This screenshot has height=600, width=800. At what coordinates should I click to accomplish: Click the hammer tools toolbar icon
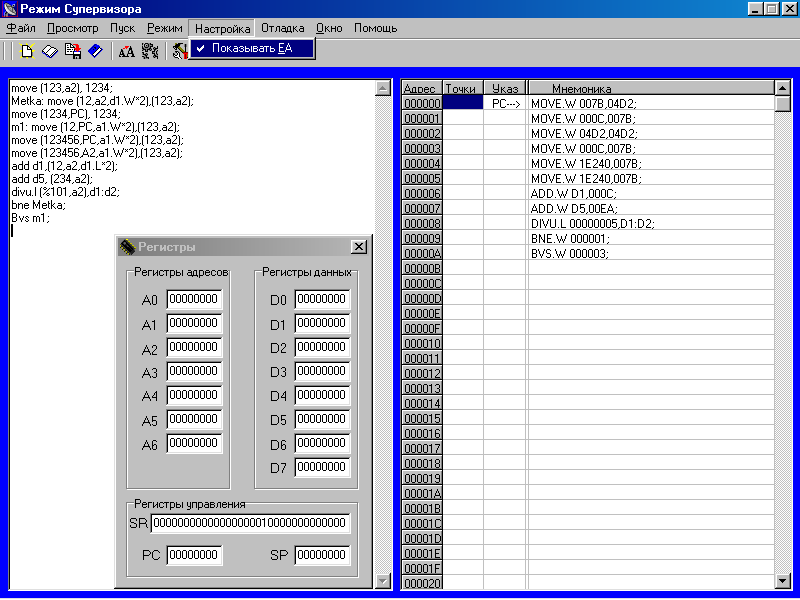pos(179,50)
